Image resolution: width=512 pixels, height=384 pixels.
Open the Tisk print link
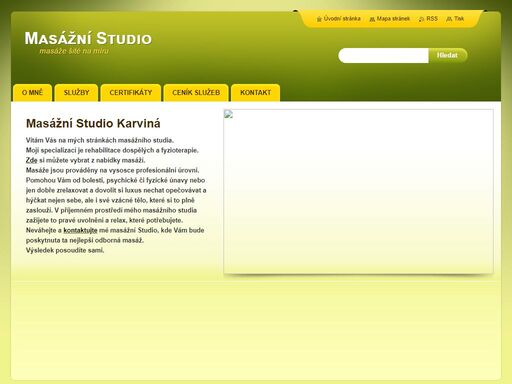[x=459, y=19]
